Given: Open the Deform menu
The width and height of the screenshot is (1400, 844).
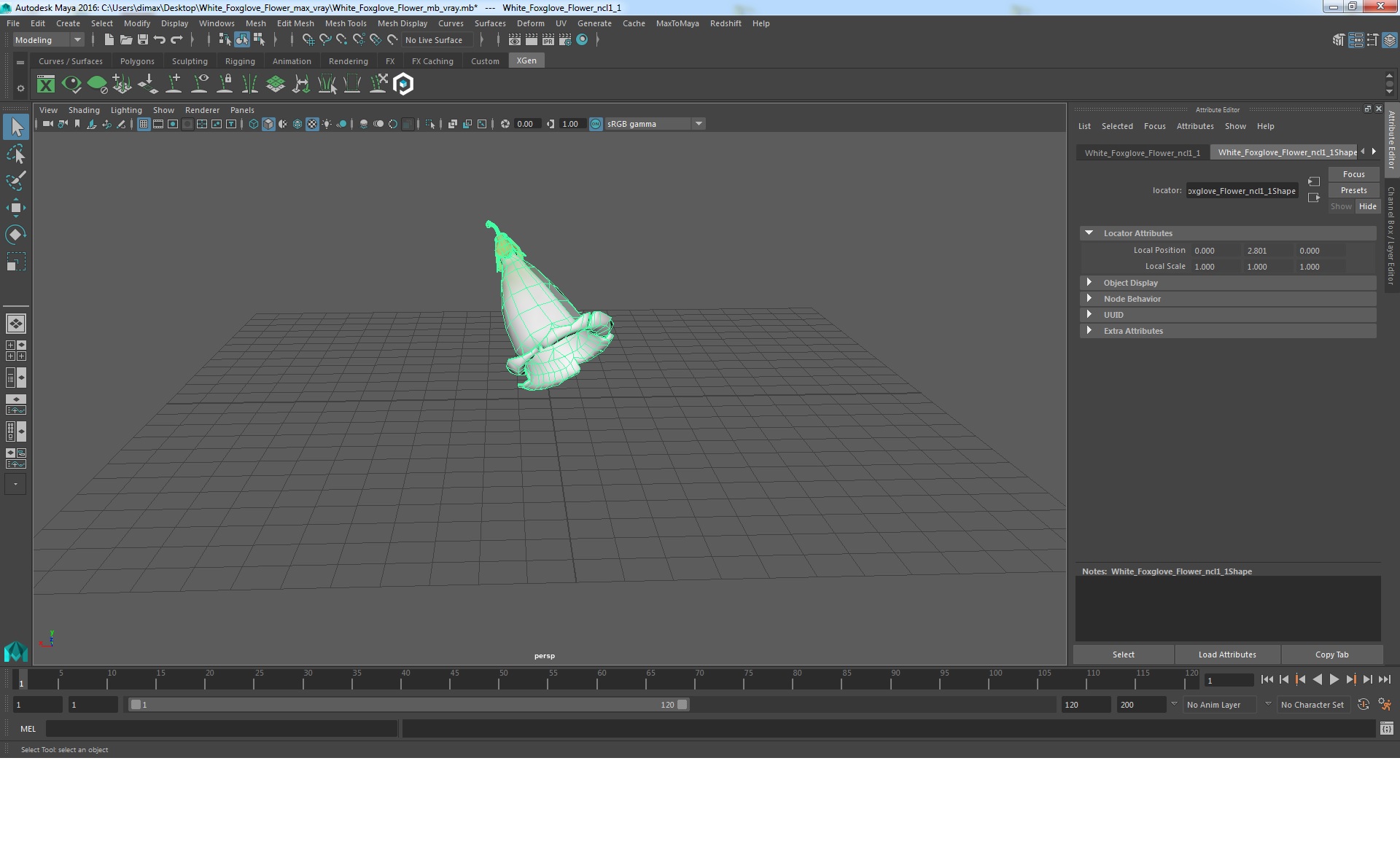Looking at the screenshot, I should [530, 23].
